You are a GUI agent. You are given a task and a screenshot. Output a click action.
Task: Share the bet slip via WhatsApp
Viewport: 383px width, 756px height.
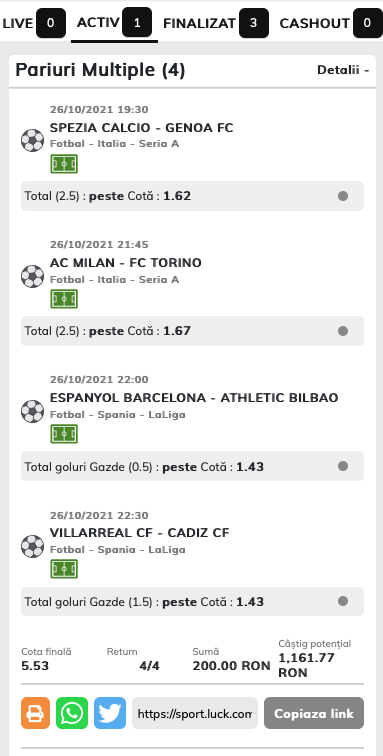click(72, 713)
